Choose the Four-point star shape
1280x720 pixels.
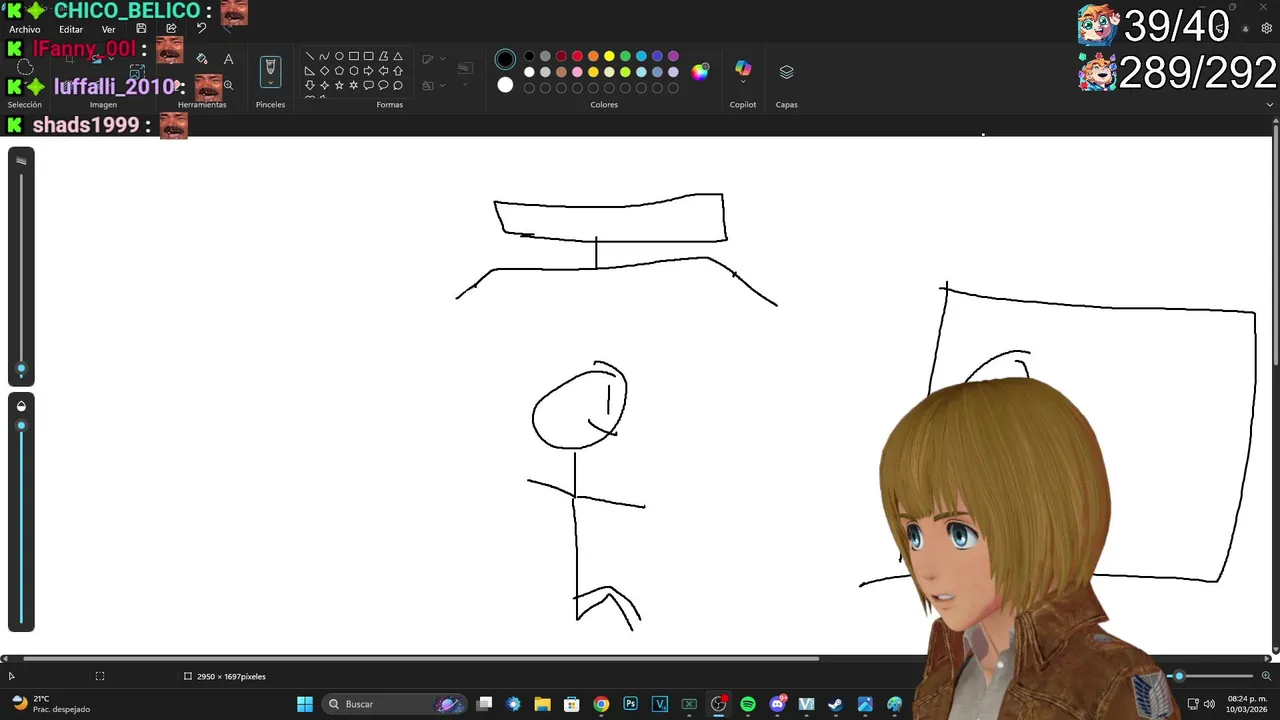pyautogui.click(x=324, y=85)
